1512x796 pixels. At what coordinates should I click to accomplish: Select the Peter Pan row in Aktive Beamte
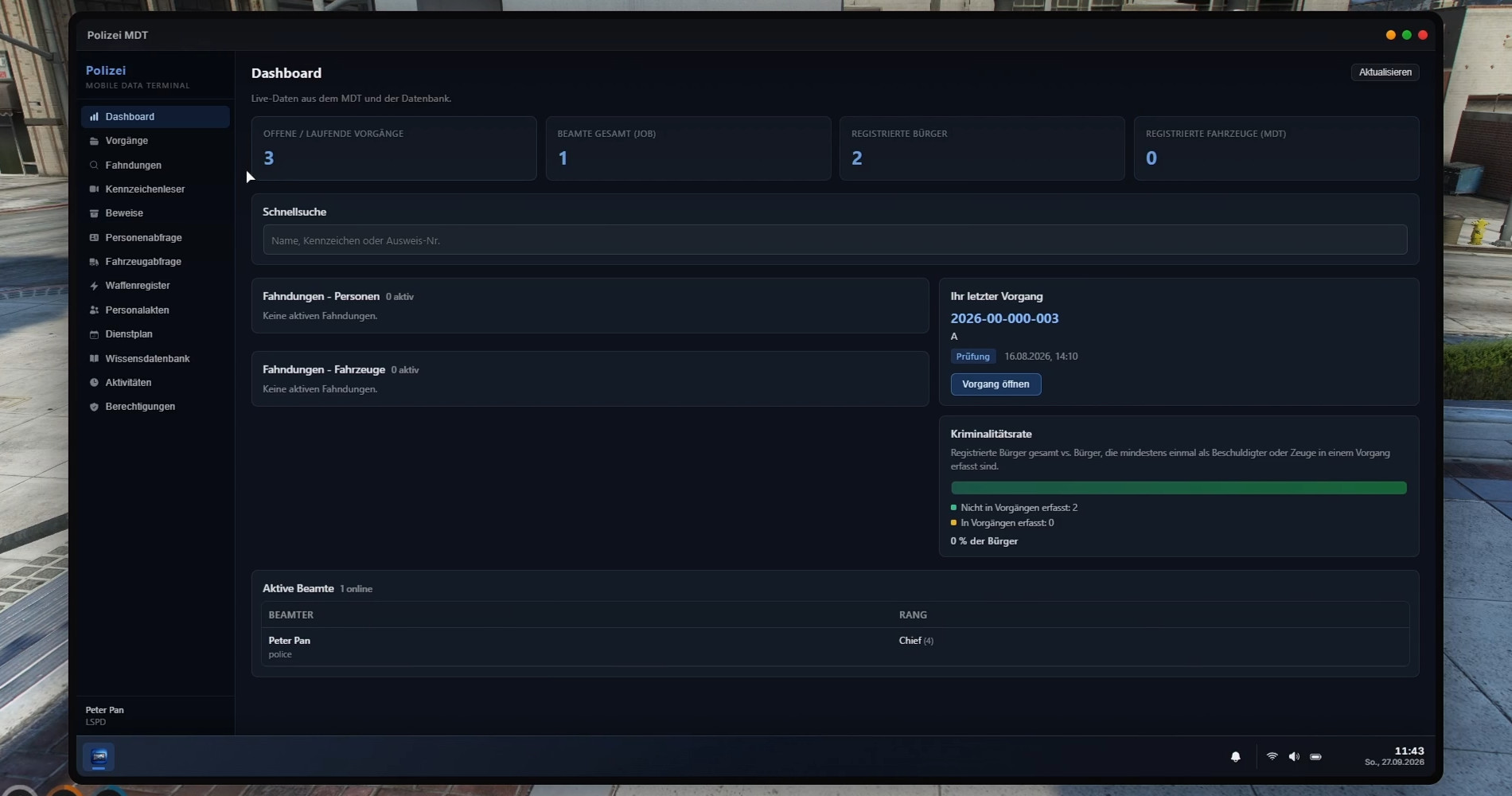835,647
